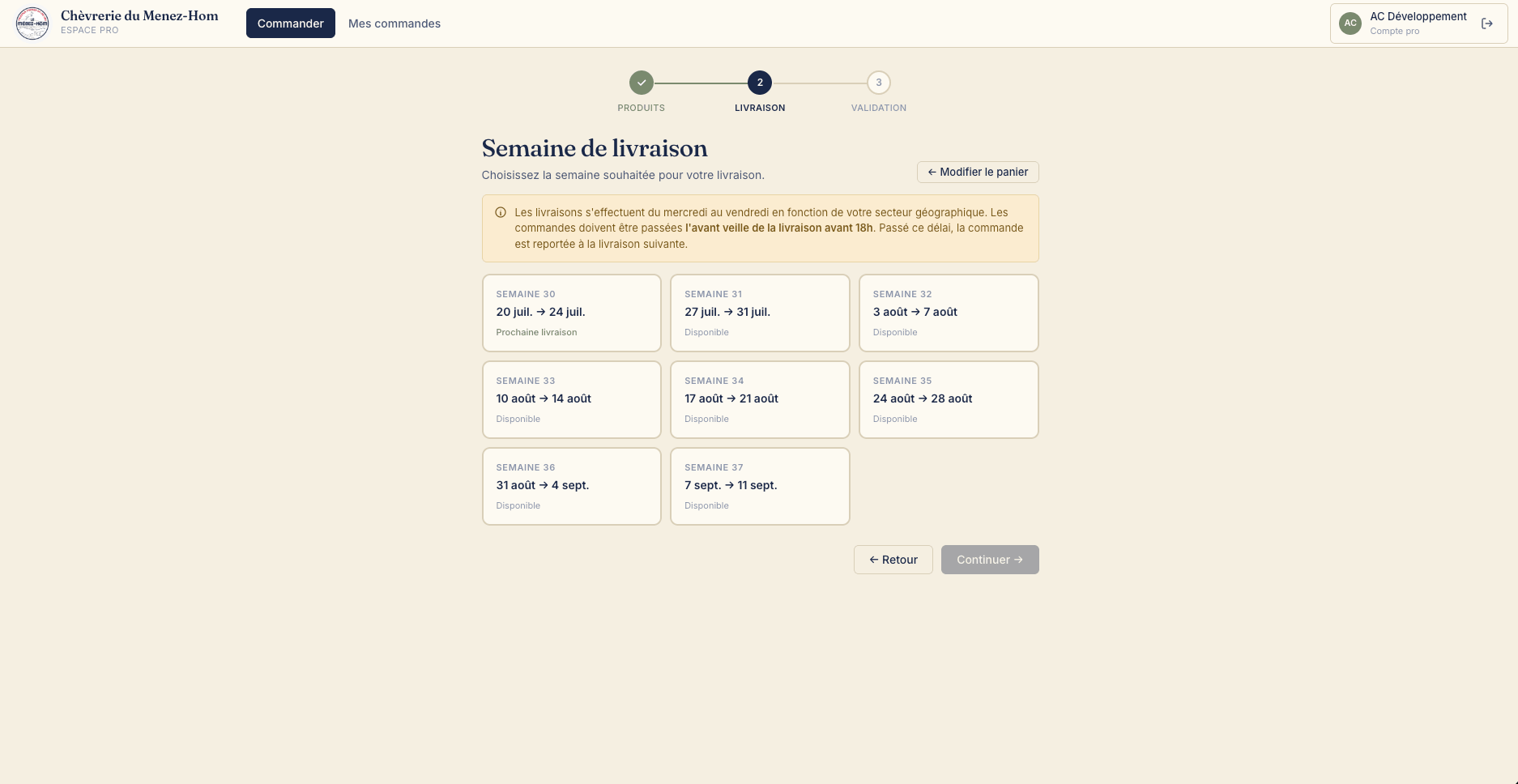
Task: Click the Continuer button
Action: 990,560
